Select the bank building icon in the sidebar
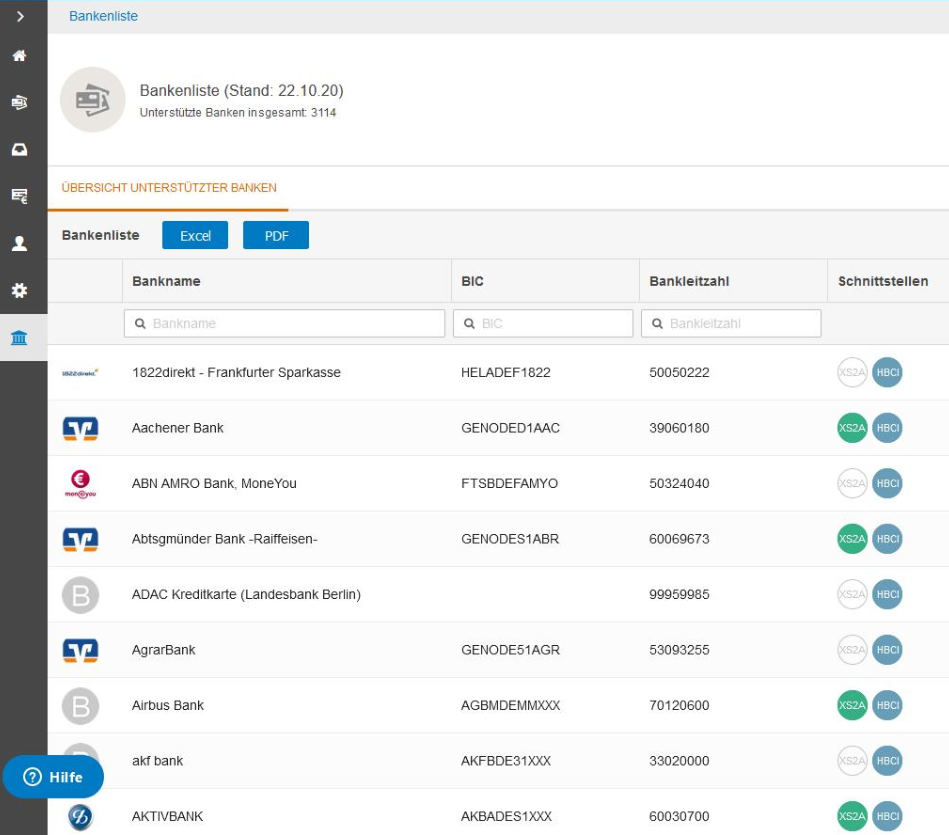Screen dimensions: 949x835 tap(19, 338)
